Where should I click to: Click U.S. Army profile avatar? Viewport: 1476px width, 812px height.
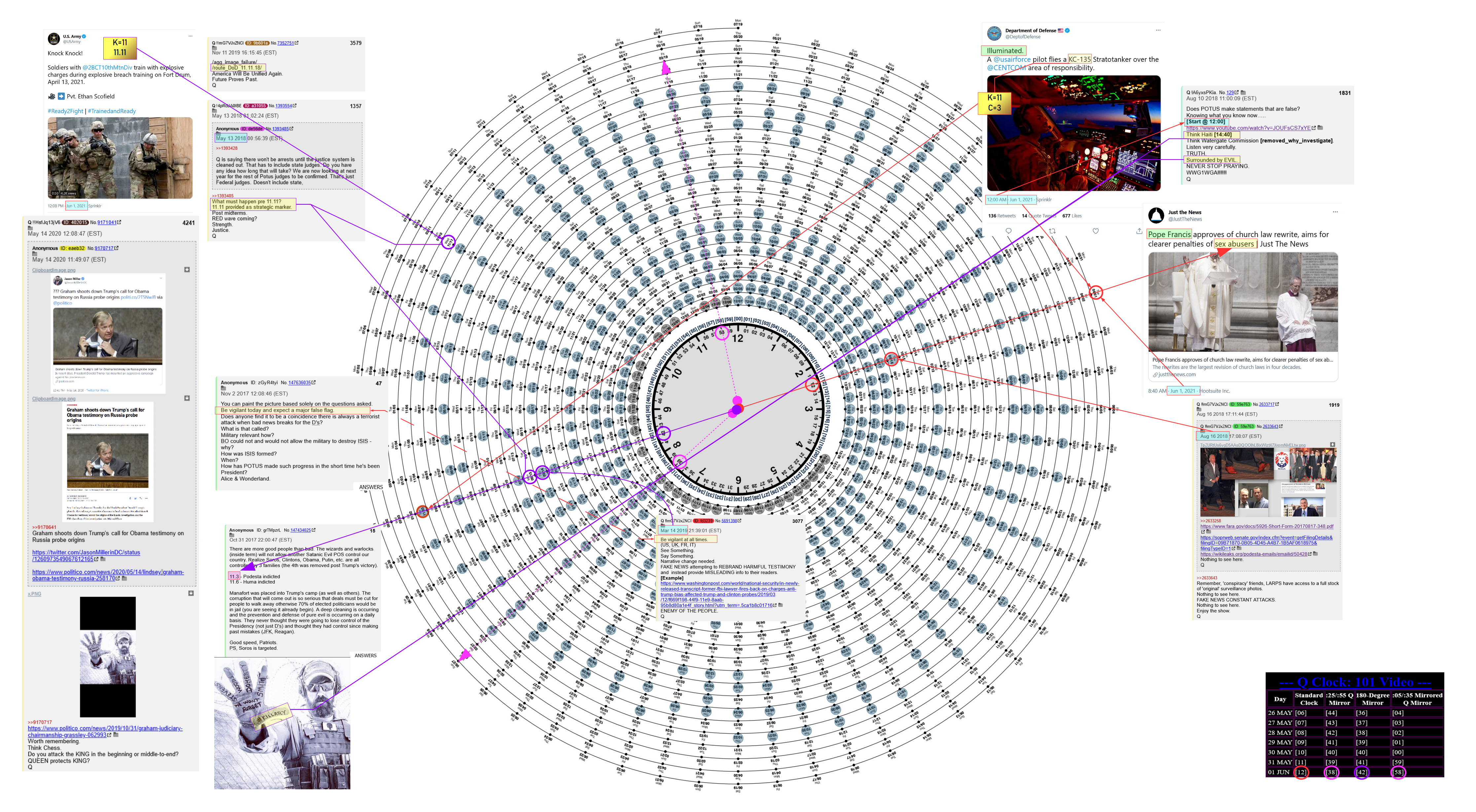[x=54, y=38]
